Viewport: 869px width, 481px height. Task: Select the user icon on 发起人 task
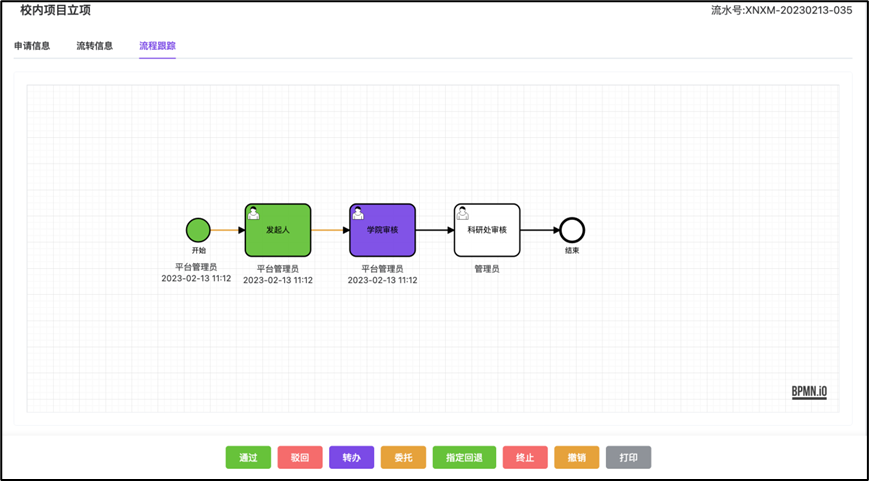[x=254, y=213]
